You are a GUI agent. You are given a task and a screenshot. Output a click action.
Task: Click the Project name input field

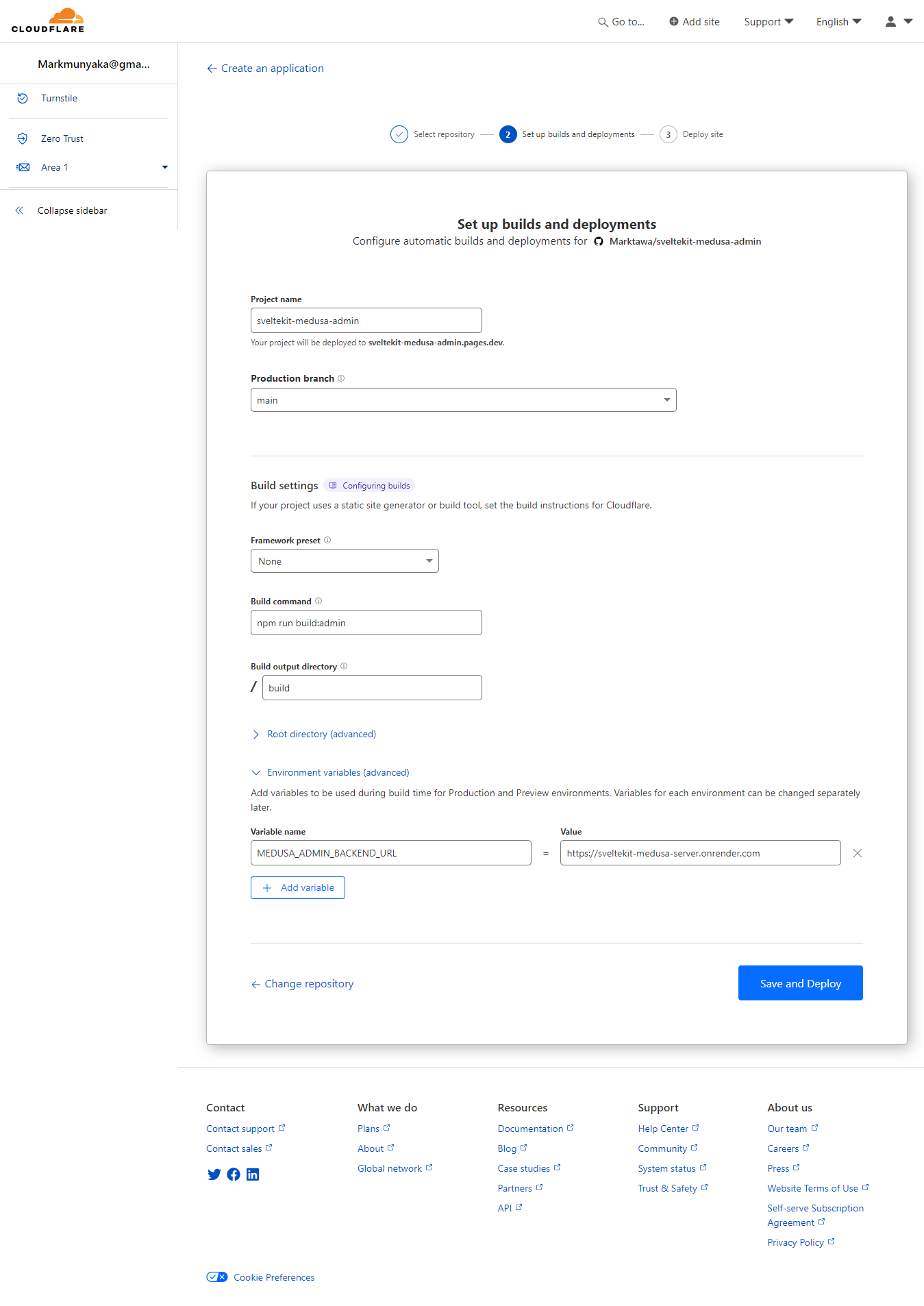(366, 321)
